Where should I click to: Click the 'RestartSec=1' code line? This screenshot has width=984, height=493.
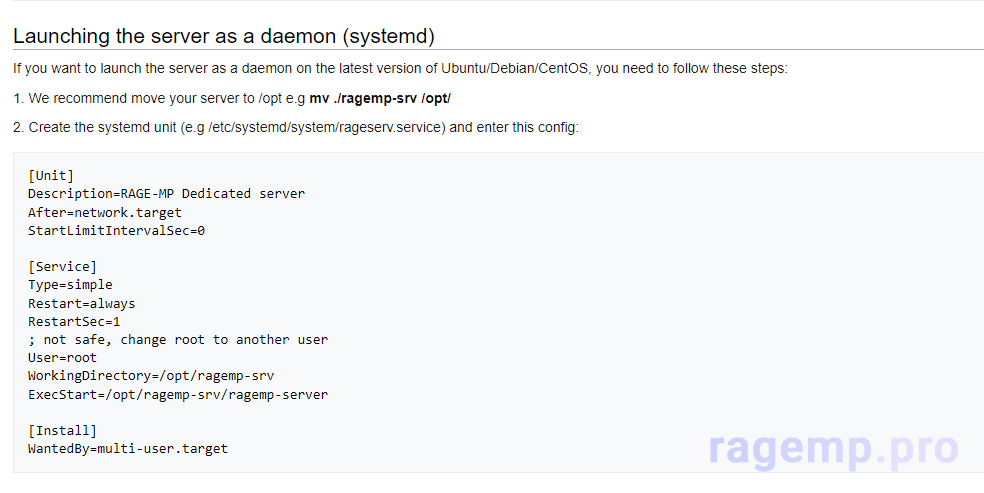click(74, 321)
